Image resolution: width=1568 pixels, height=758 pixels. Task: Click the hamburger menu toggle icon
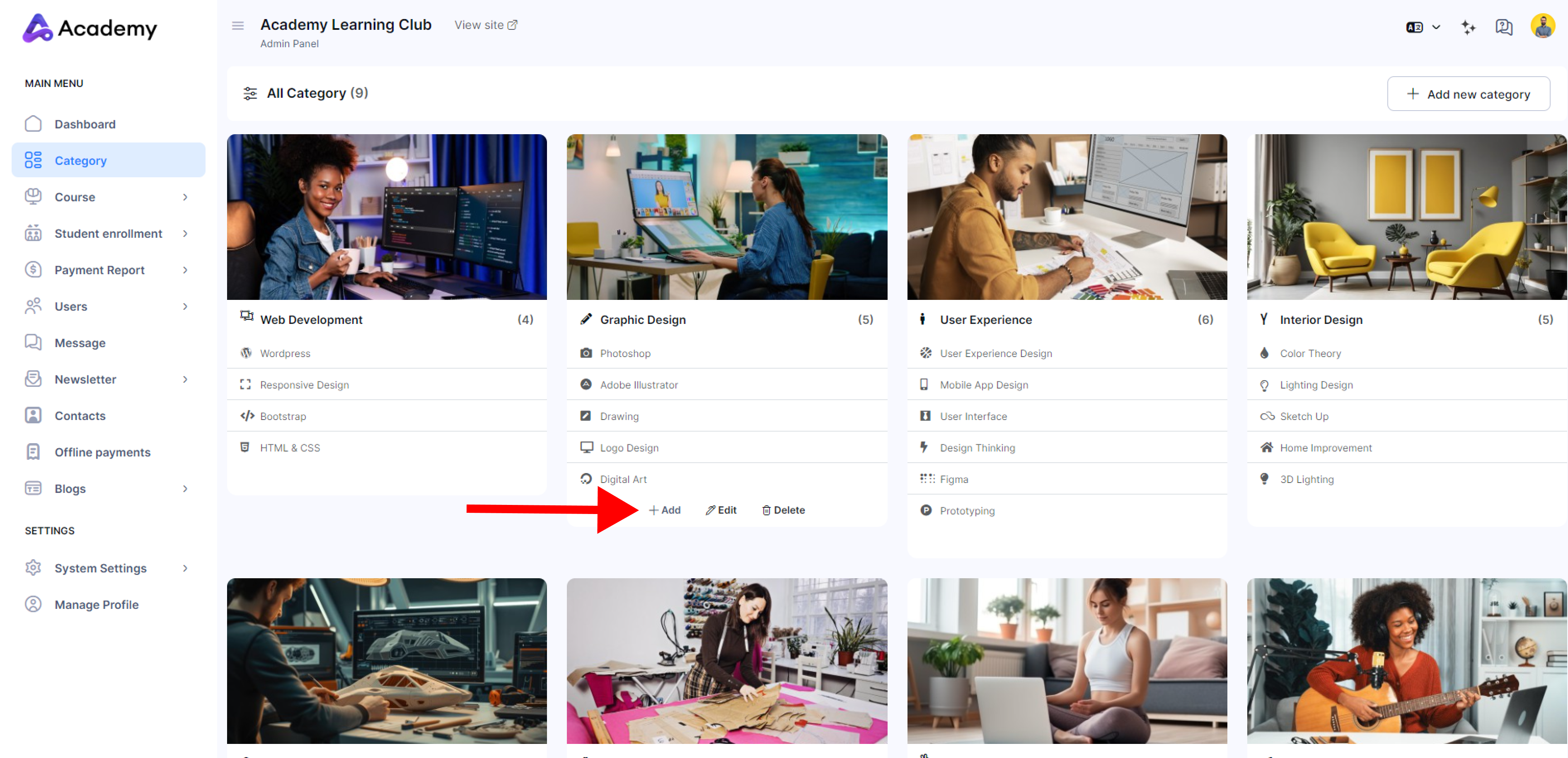point(237,26)
